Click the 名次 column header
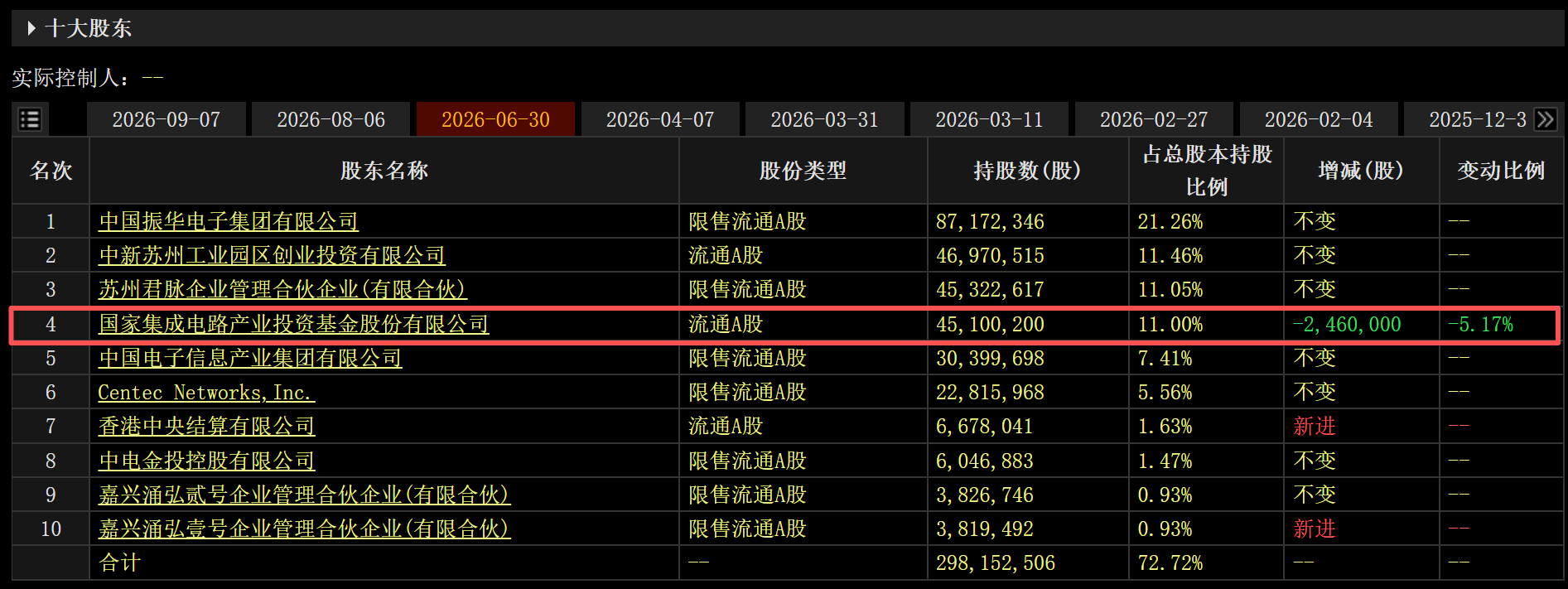Screen dimensions: 1568x589 (51, 171)
